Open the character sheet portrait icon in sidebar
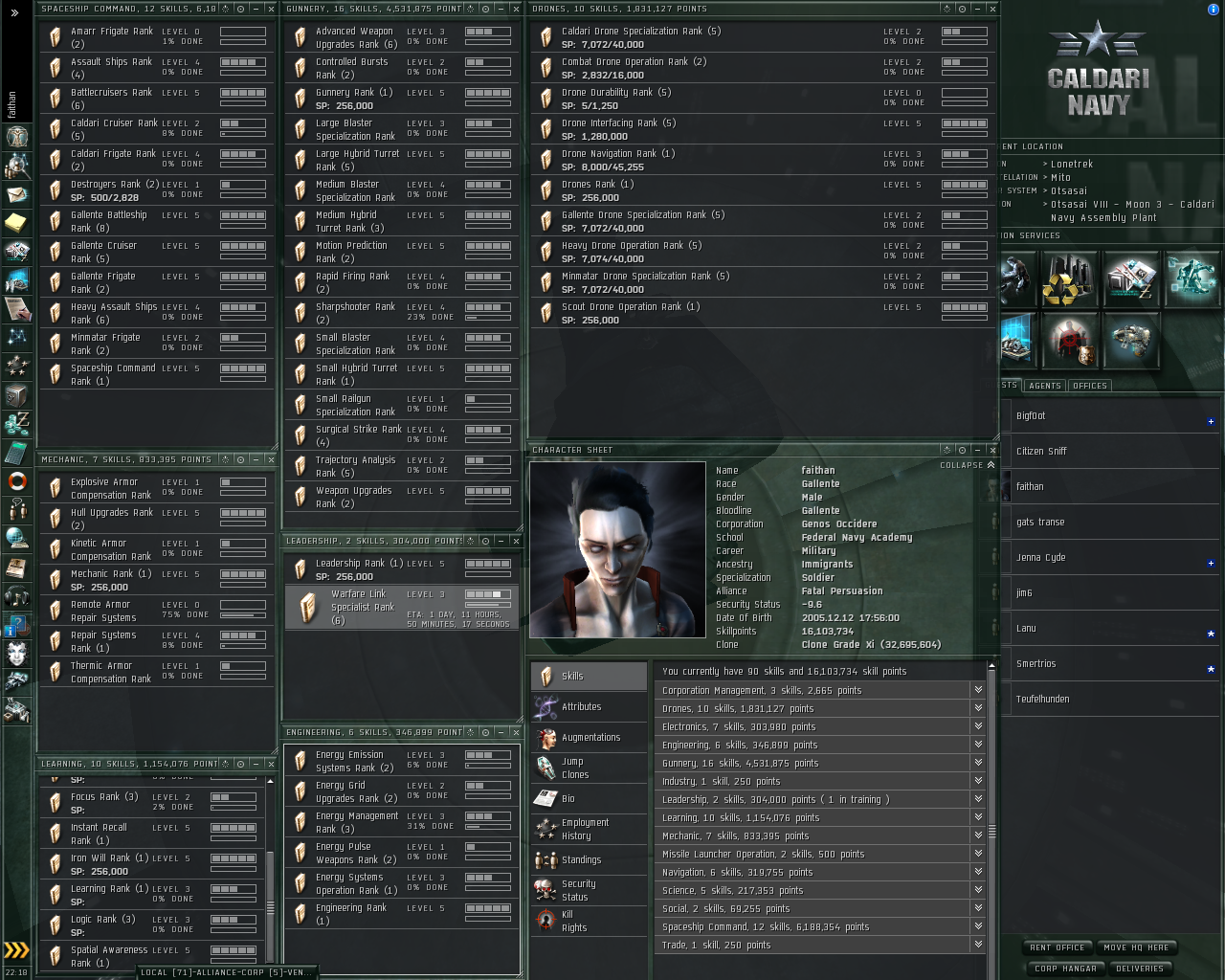This screenshot has width=1225, height=980. point(17,137)
